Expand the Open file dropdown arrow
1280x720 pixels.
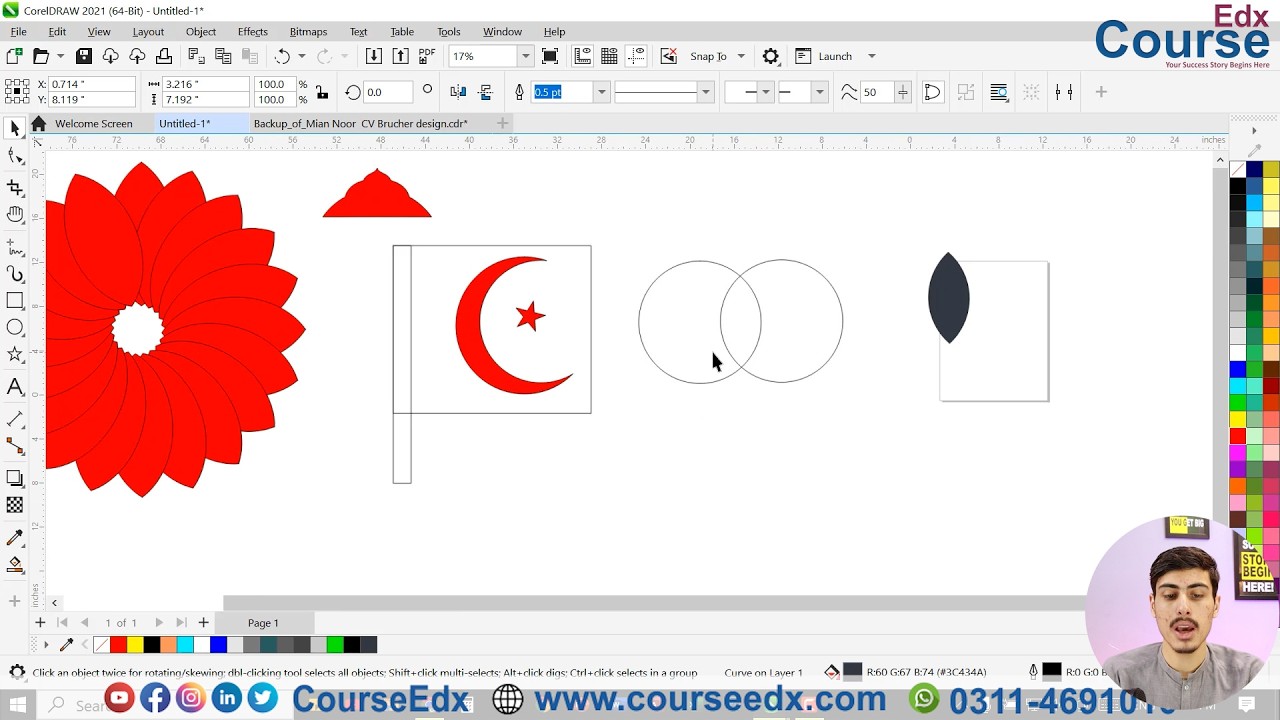click(60, 56)
